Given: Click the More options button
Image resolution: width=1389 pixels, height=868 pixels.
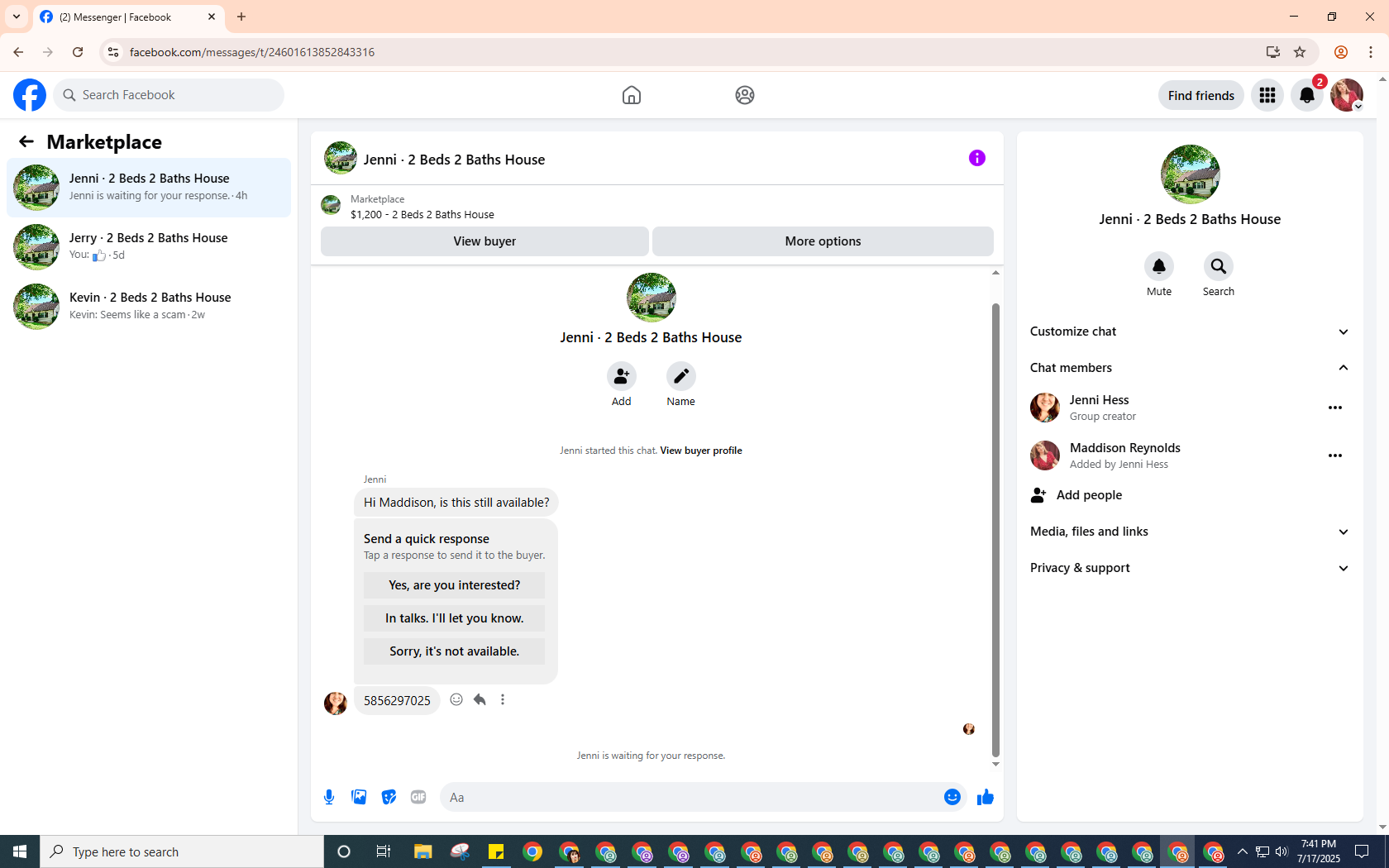Looking at the screenshot, I should click(823, 241).
